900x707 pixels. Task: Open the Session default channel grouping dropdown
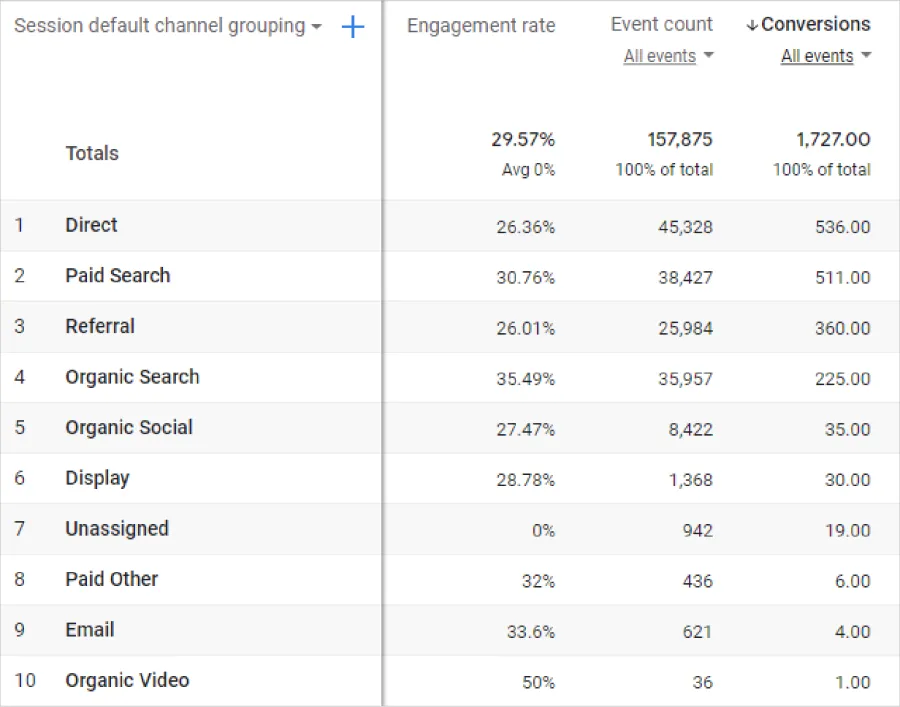(x=168, y=26)
